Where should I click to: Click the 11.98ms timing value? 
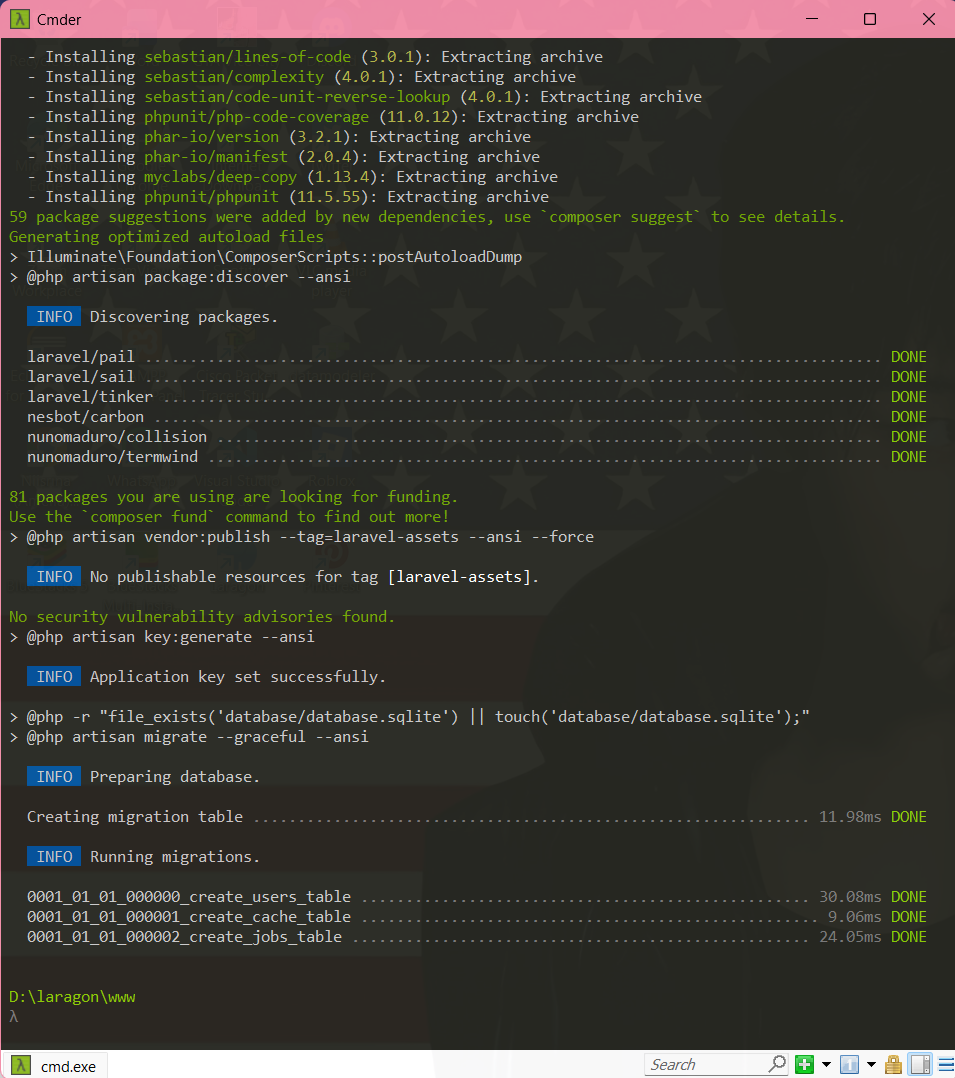point(850,817)
